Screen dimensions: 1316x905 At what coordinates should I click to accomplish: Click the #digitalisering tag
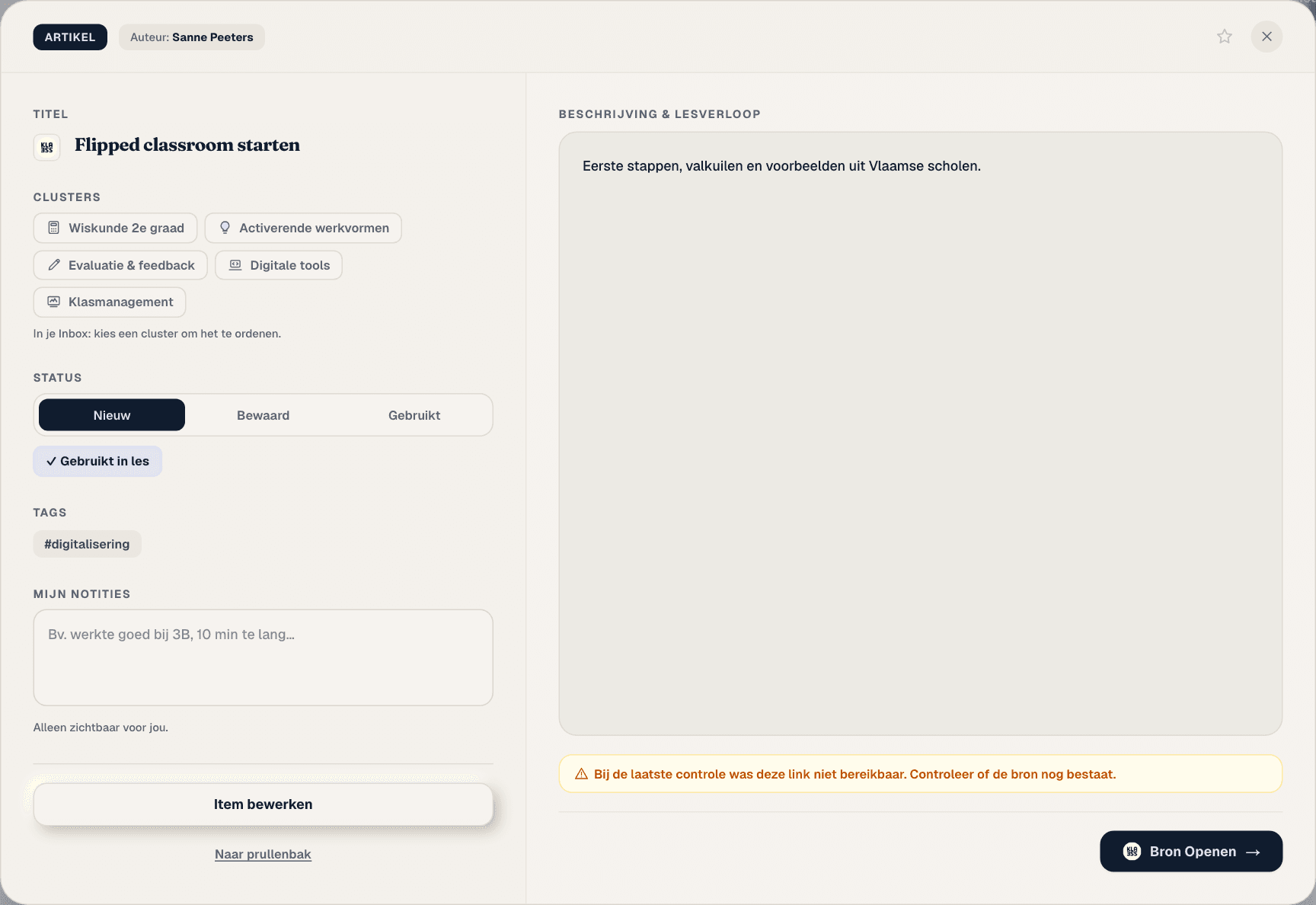pyautogui.click(x=87, y=544)
